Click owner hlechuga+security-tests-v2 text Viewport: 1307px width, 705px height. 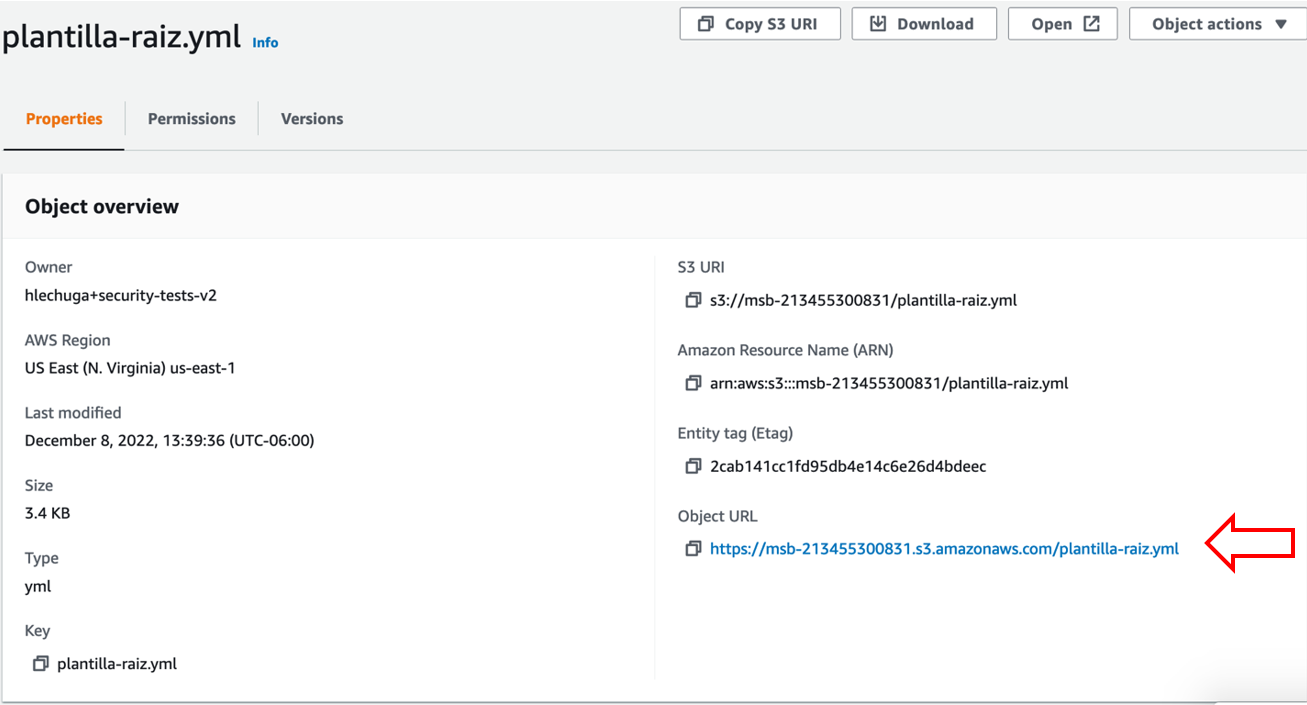click(121, 295)
